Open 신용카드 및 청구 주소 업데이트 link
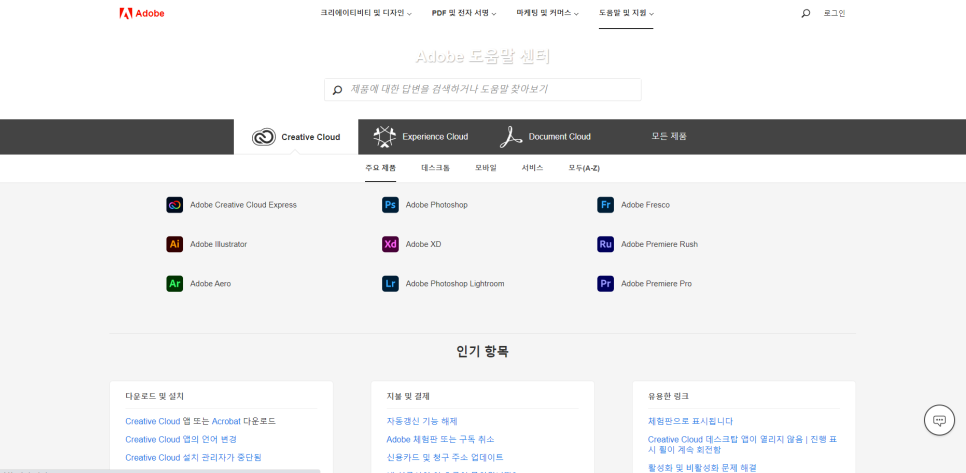966x473 pixels. click(x=445, y=458)
